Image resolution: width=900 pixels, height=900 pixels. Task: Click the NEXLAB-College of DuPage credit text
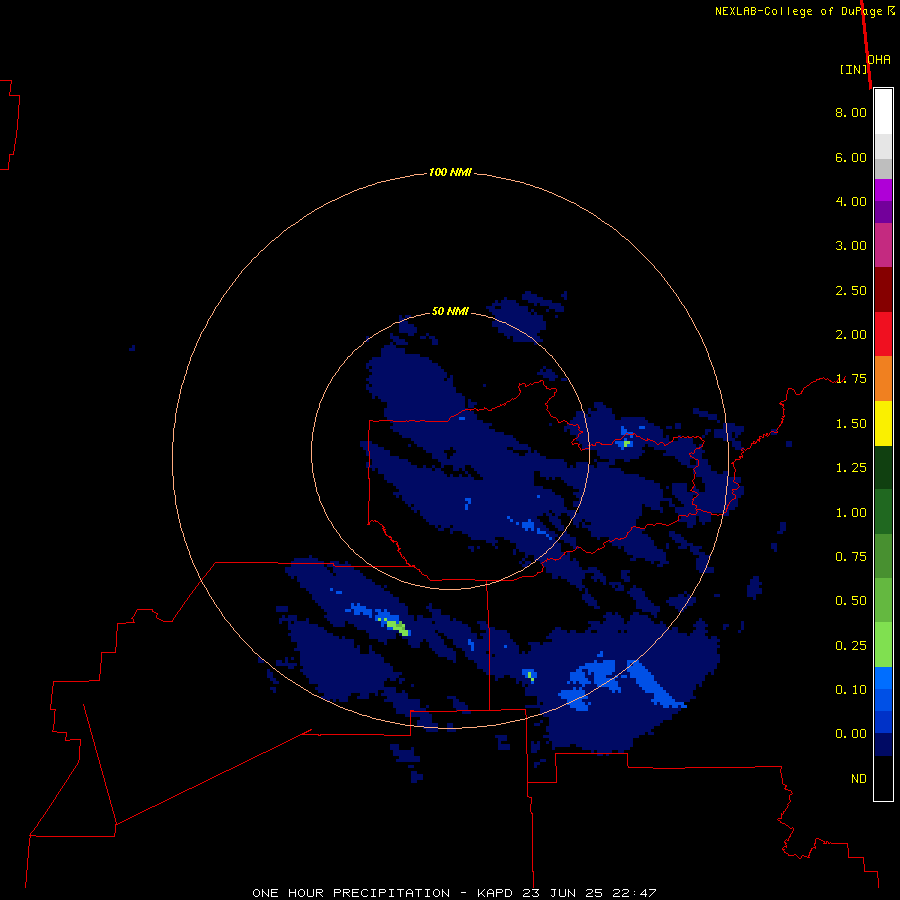point(798,11)
